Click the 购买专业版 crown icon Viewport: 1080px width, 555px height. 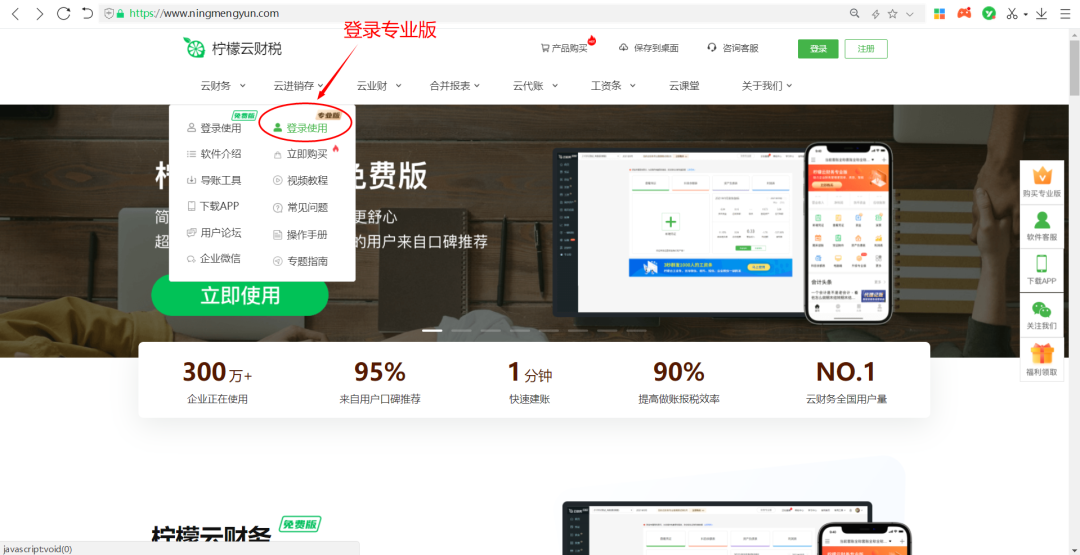[x=1042, y=175]
